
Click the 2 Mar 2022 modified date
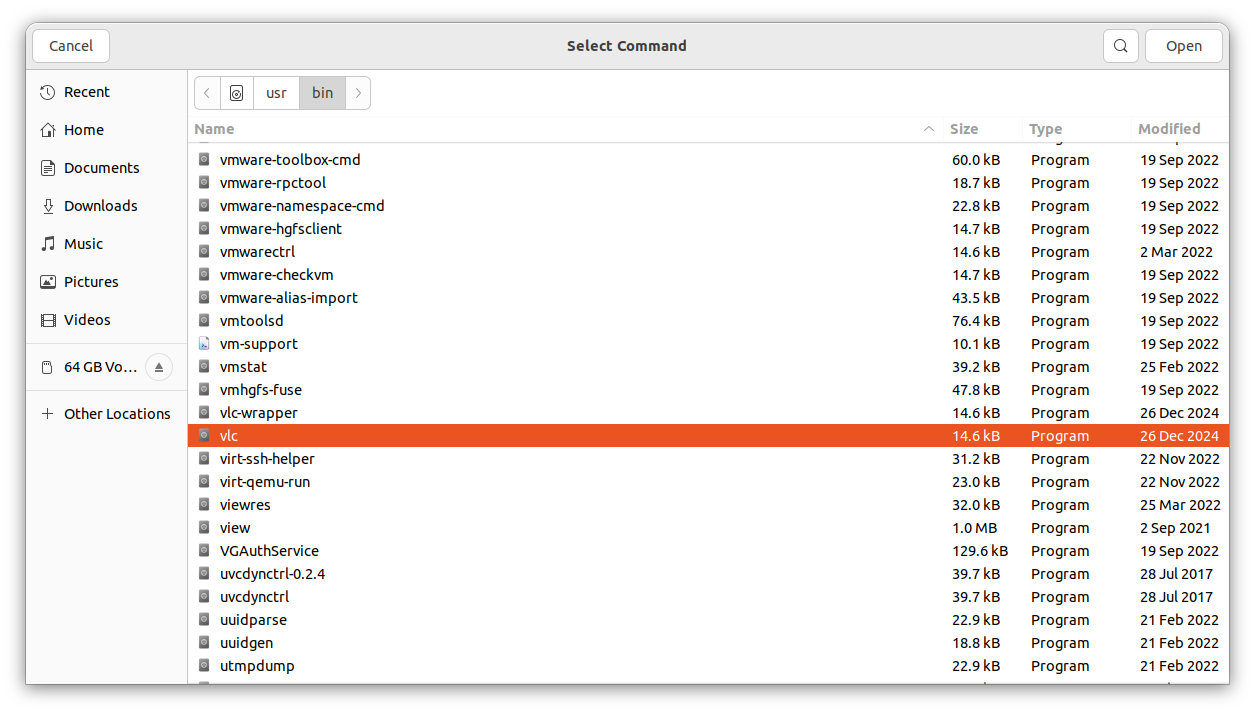1176,252
